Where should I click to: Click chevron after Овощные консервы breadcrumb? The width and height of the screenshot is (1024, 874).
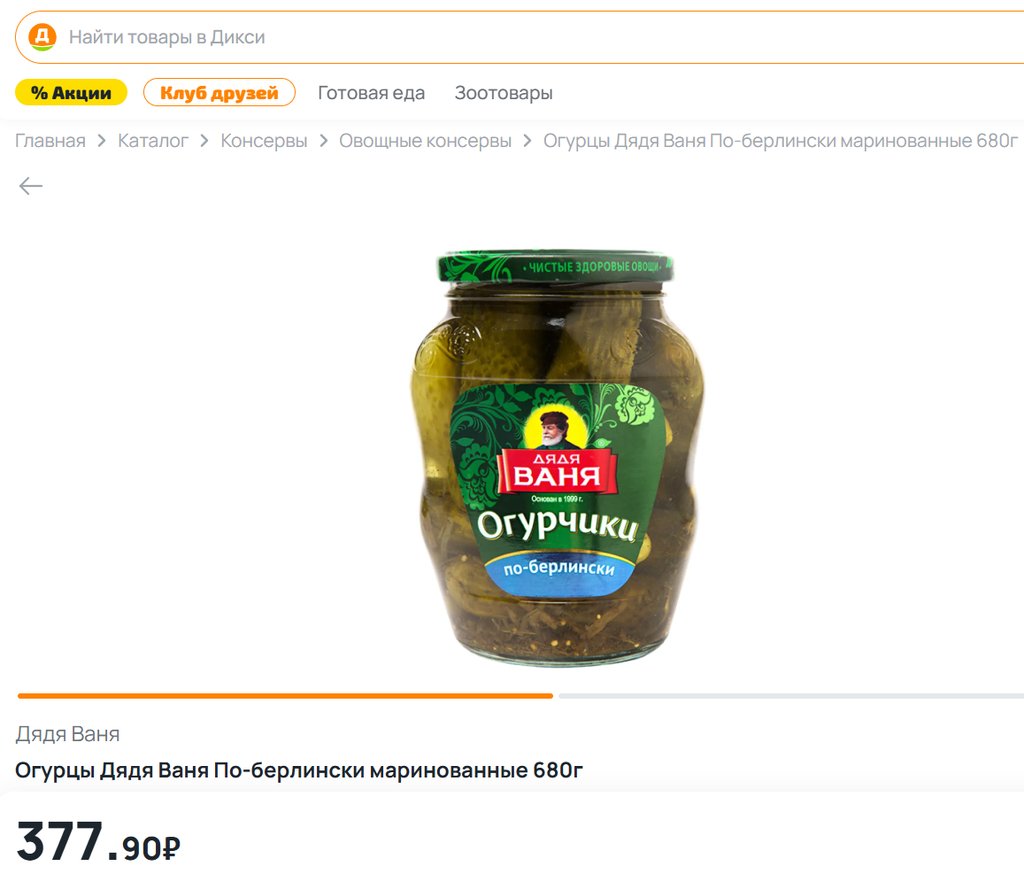click(x=527, y=140)
